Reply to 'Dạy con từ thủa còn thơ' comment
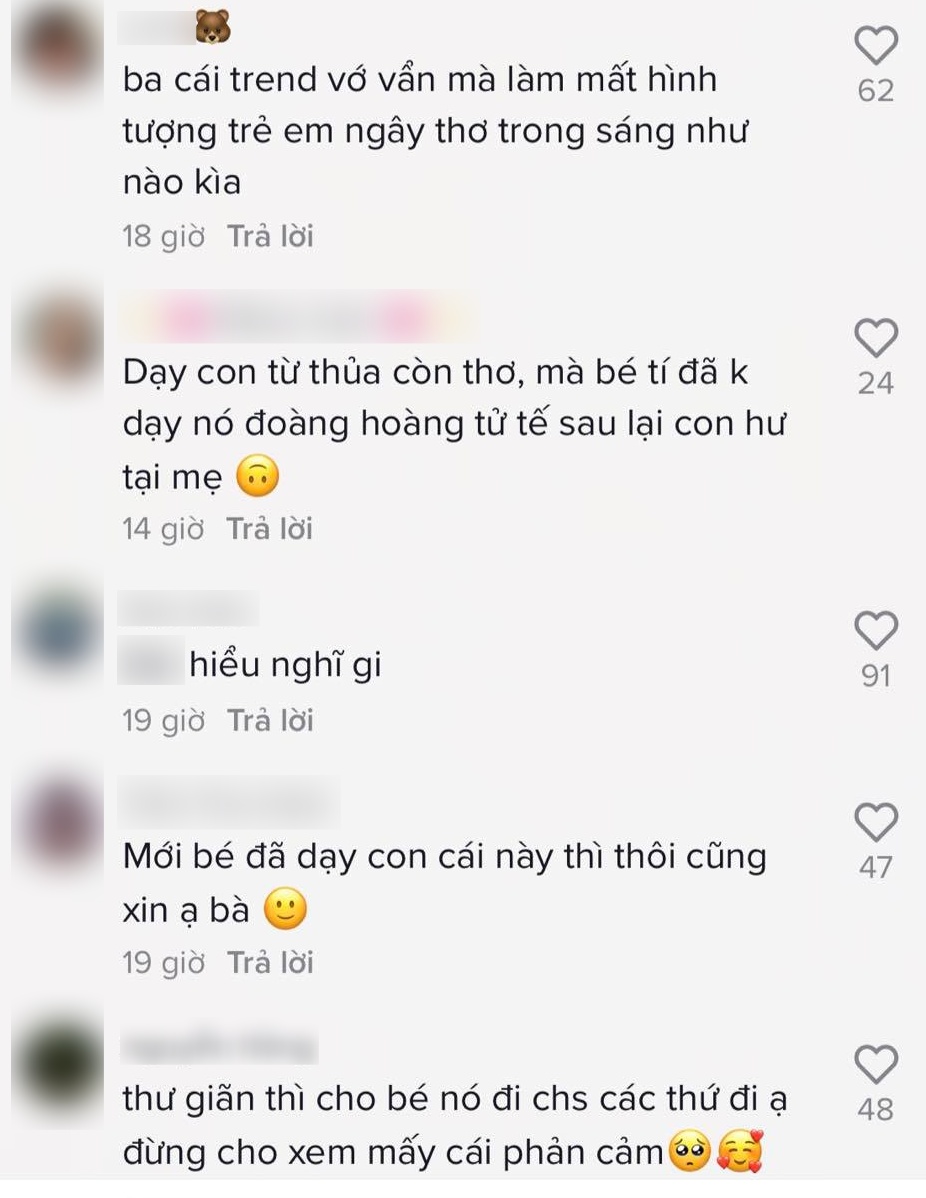The image size is (926, 1198). [x=270, y=529]
